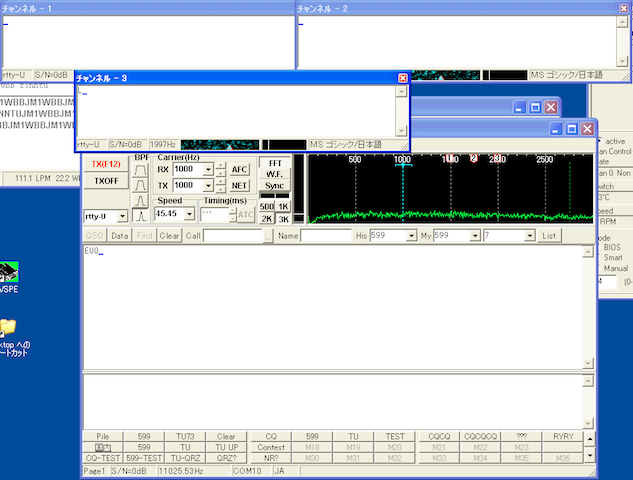Select the narrow BPF filter shape icon

pyautogui.click(x=140, y=201)
